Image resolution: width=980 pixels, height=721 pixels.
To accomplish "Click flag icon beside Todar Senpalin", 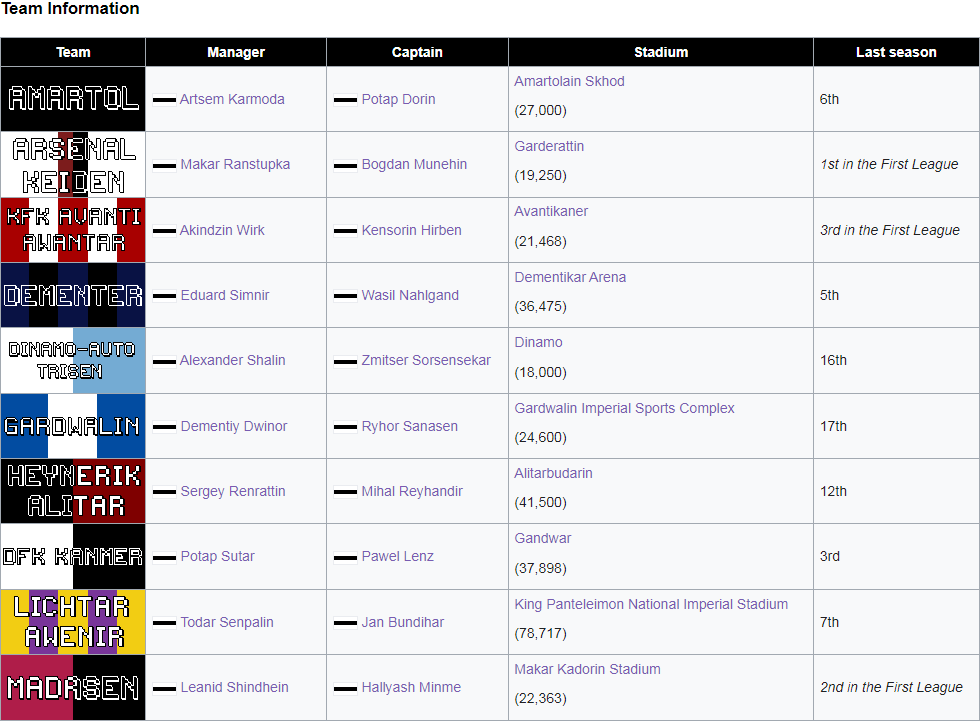I will point(164,622).
